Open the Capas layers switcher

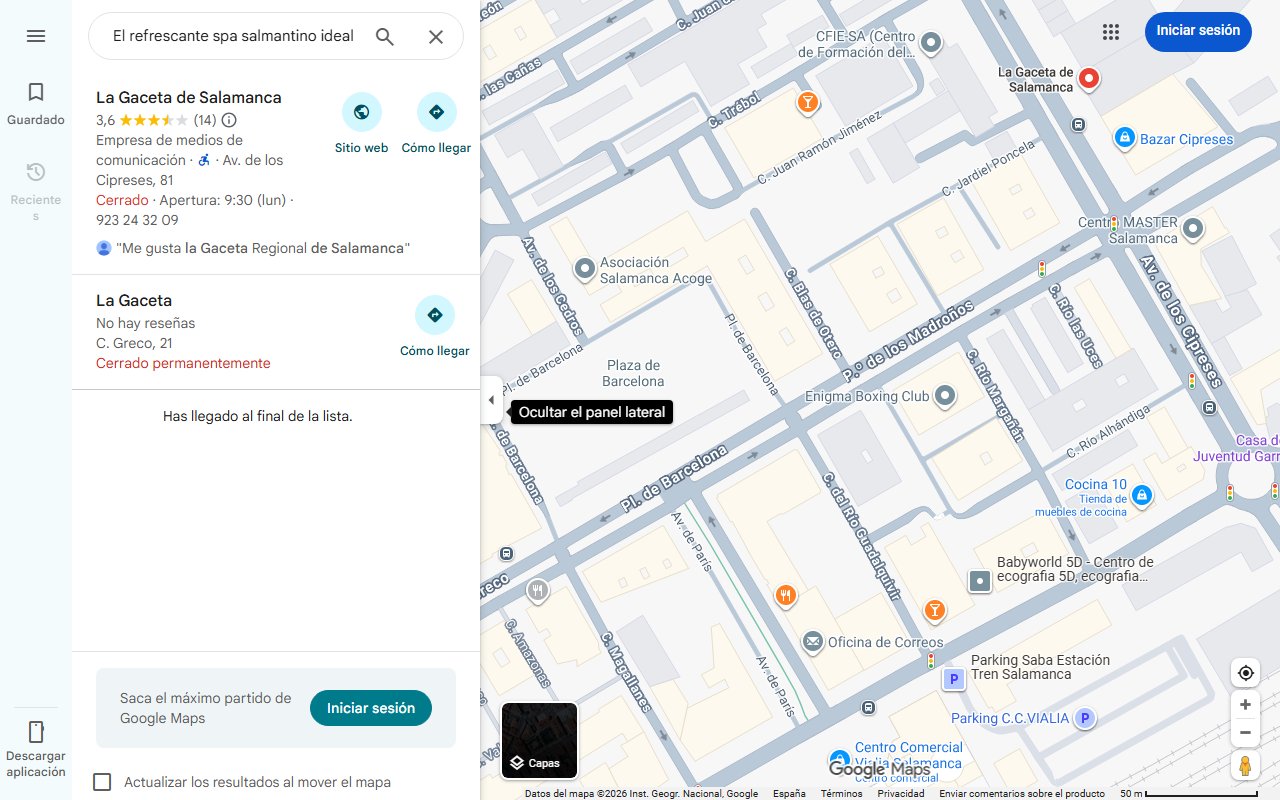(x=539, y=741)
